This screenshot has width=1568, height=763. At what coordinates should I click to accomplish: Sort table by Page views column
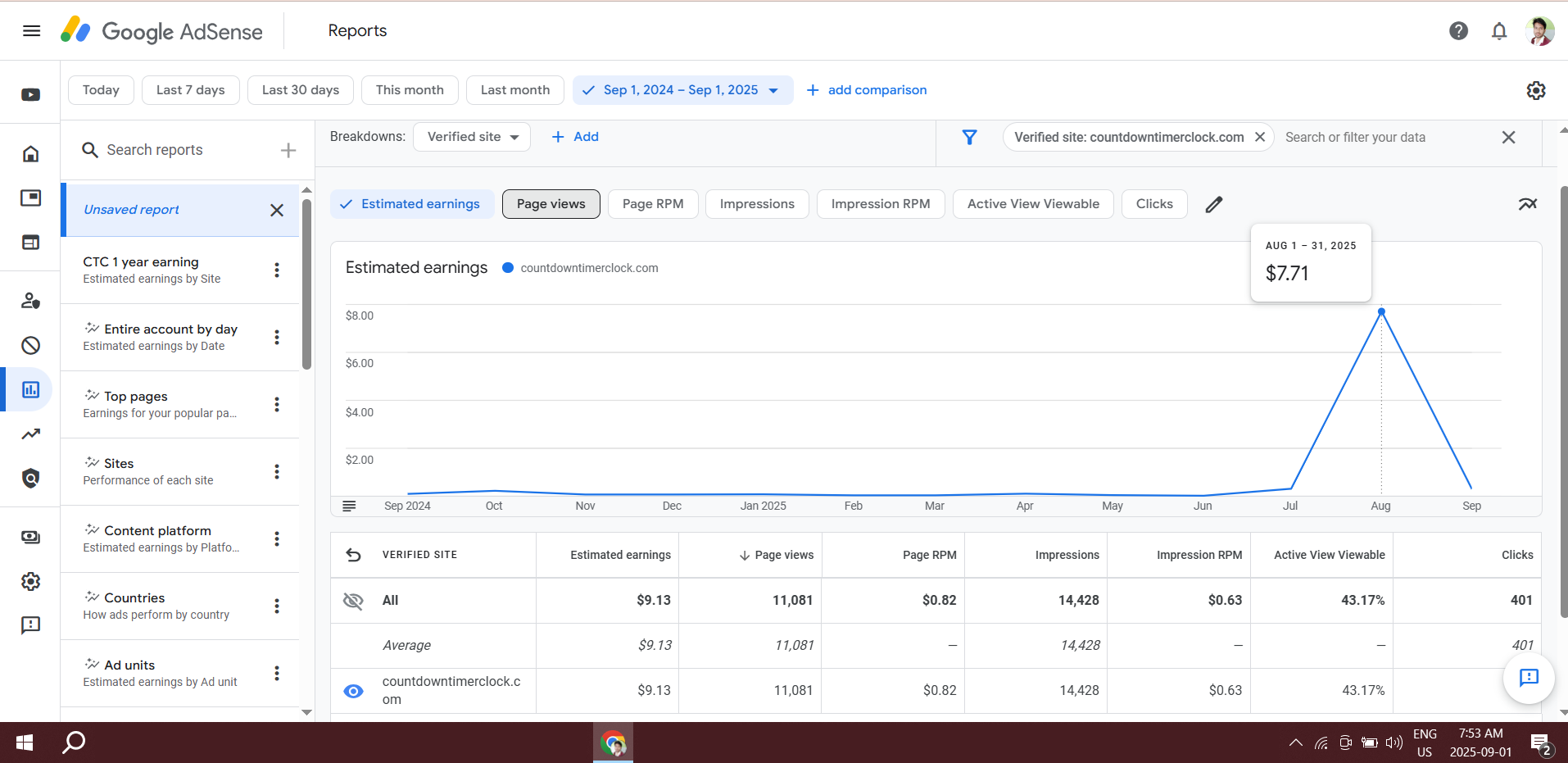click(x=776, y=555)
